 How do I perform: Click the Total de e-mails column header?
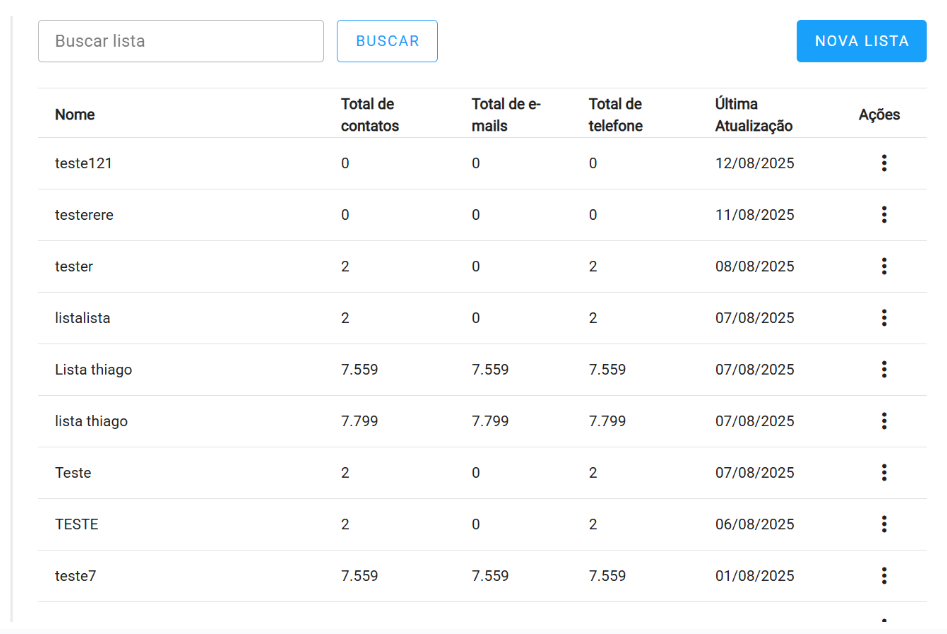point(505,115)
